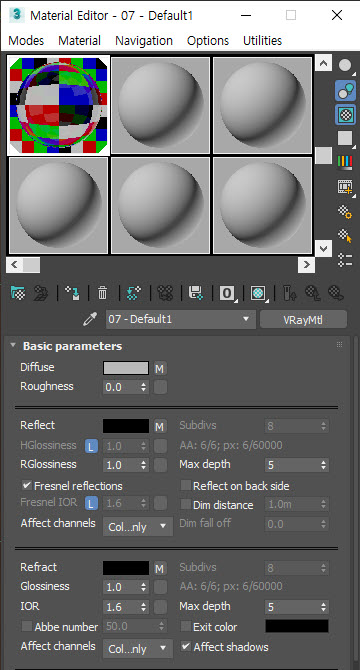Click Go Forward to Sibling icon
Viewport: 360px width, 670px height.
pos(336,293)
